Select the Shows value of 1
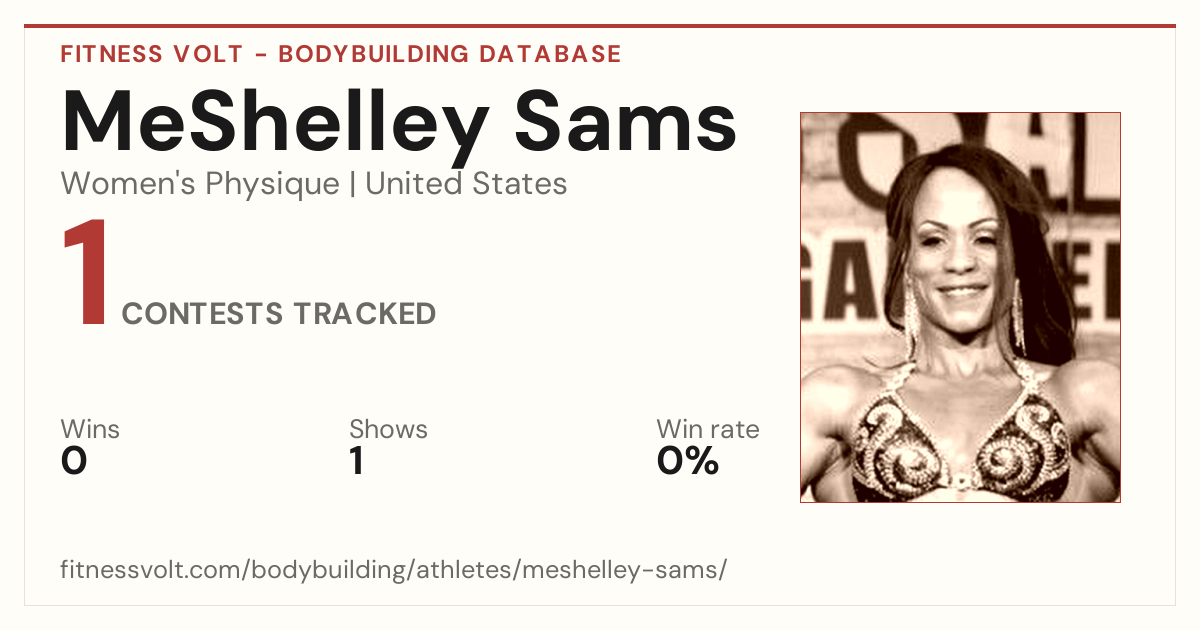 point(356,461)
